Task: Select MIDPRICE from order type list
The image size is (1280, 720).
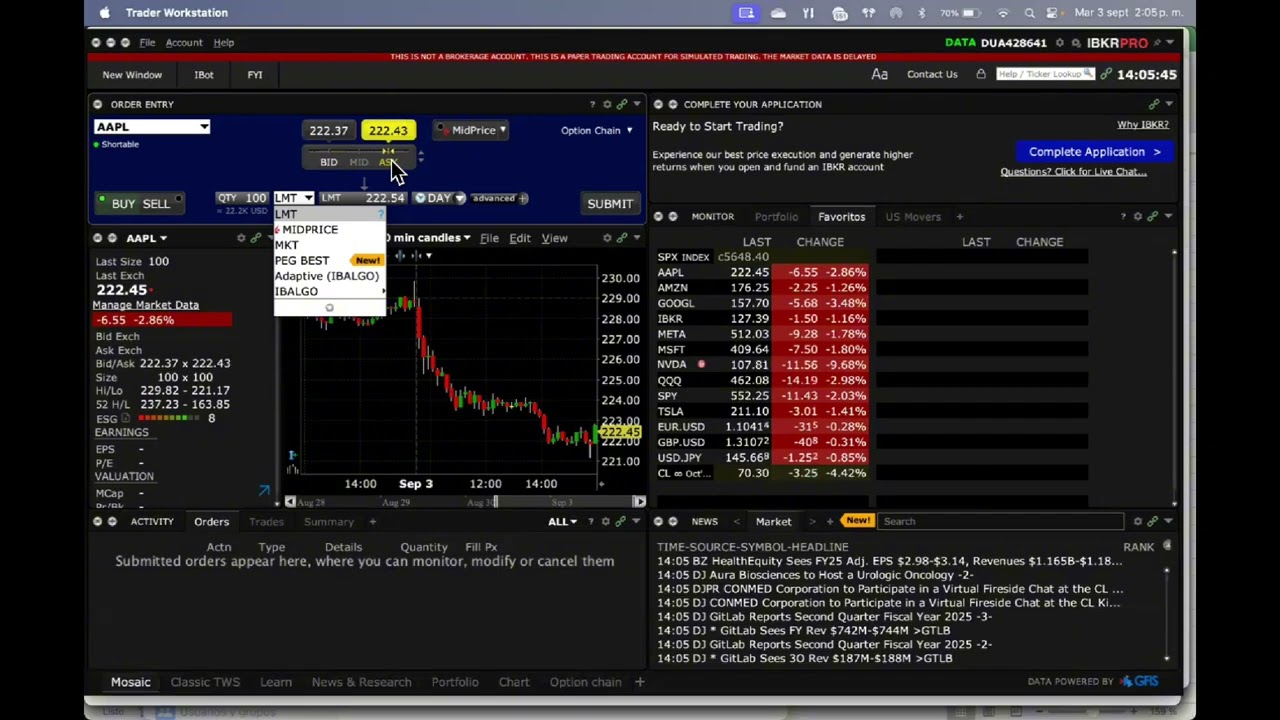Action: pos(330,229)
